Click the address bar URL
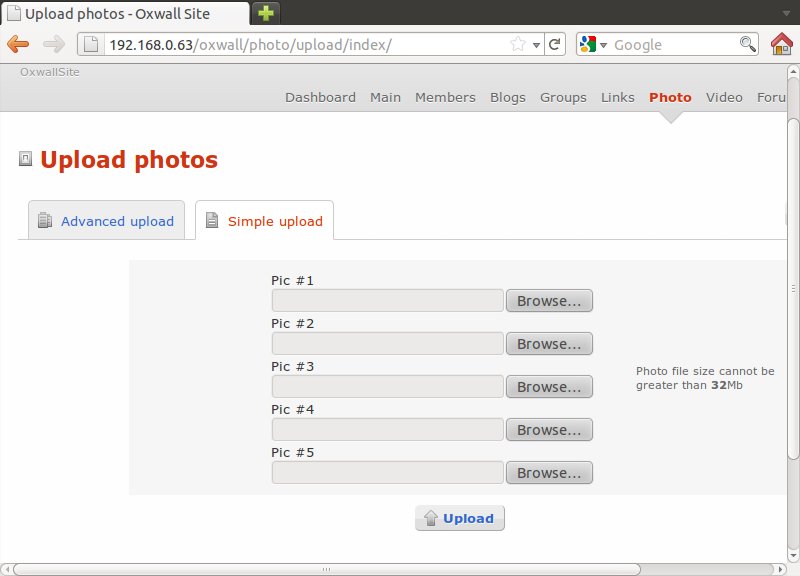 pos(251,45)
